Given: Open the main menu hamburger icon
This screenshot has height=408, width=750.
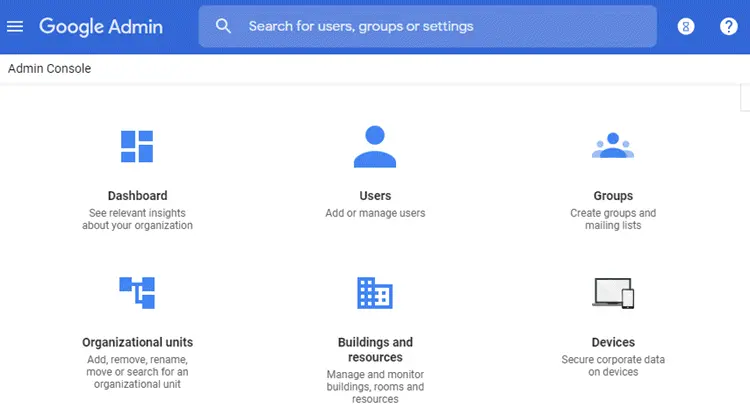Looking at the screenshot, I should [15, 26].
